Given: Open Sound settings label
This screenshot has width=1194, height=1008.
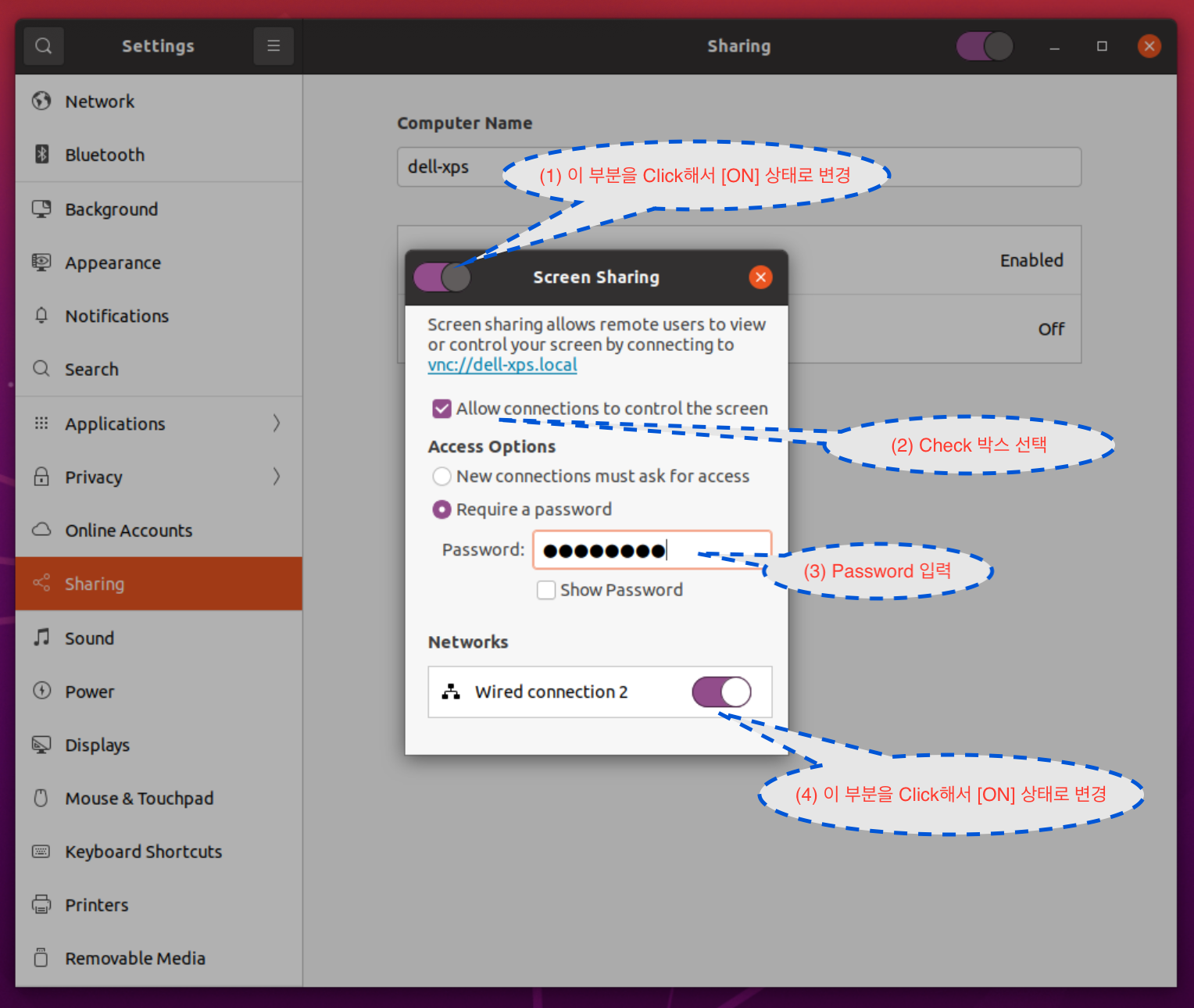Looking at the screenshot, I should [x=89, y=638].
